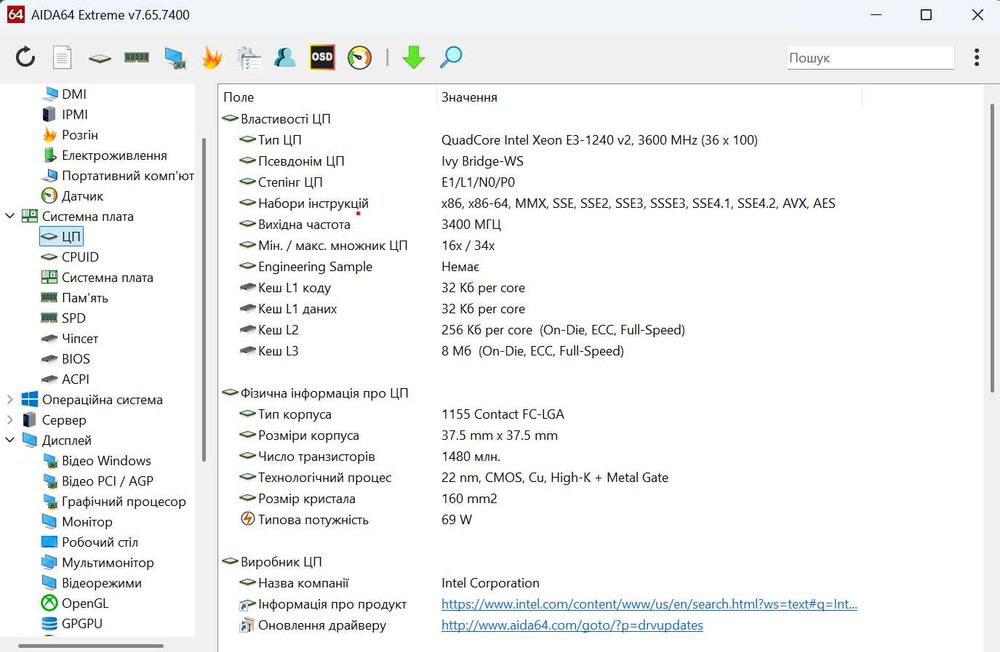
Task: Select CPUID tree item
Action: [x=70, y=257]
